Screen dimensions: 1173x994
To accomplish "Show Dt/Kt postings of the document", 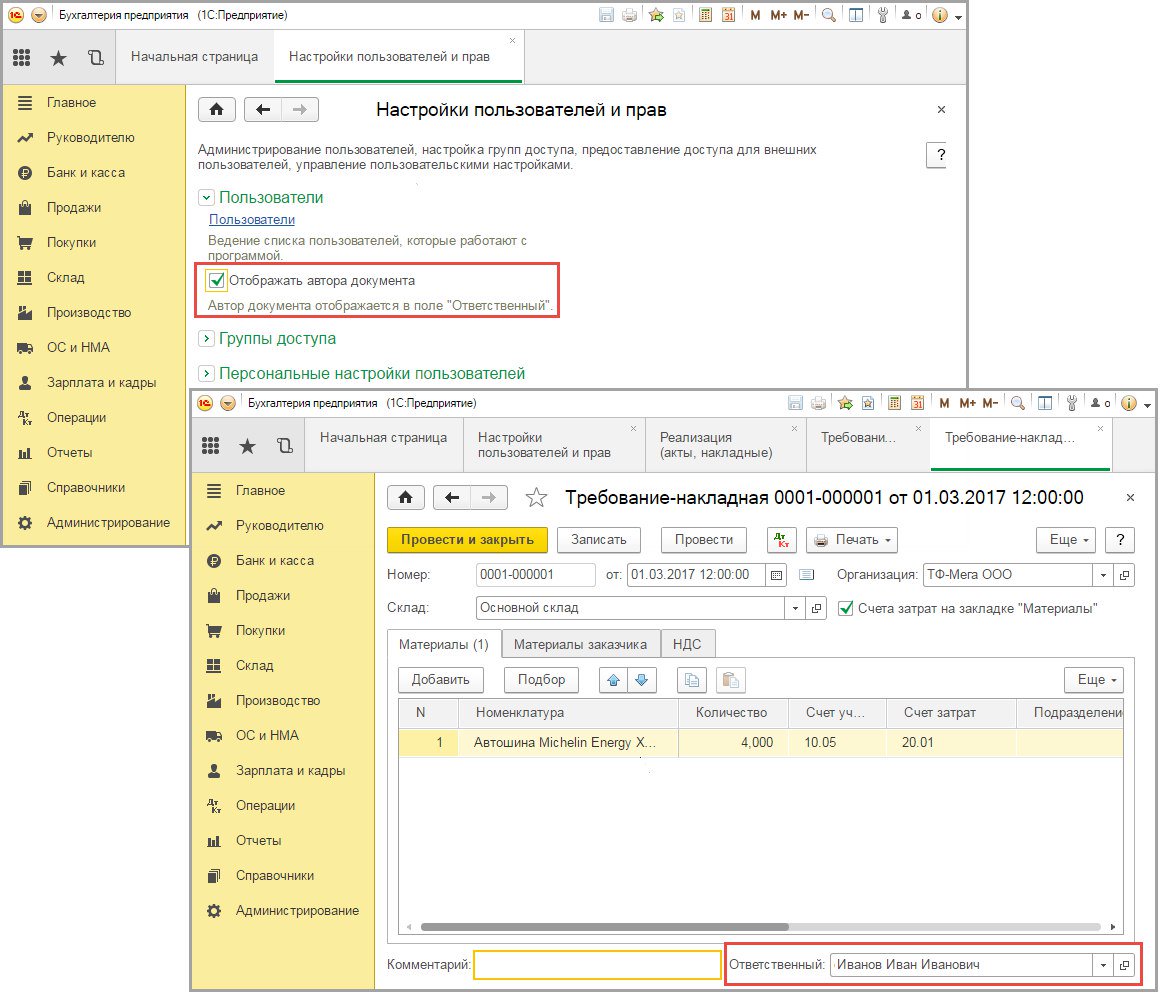I will [782, 539].
